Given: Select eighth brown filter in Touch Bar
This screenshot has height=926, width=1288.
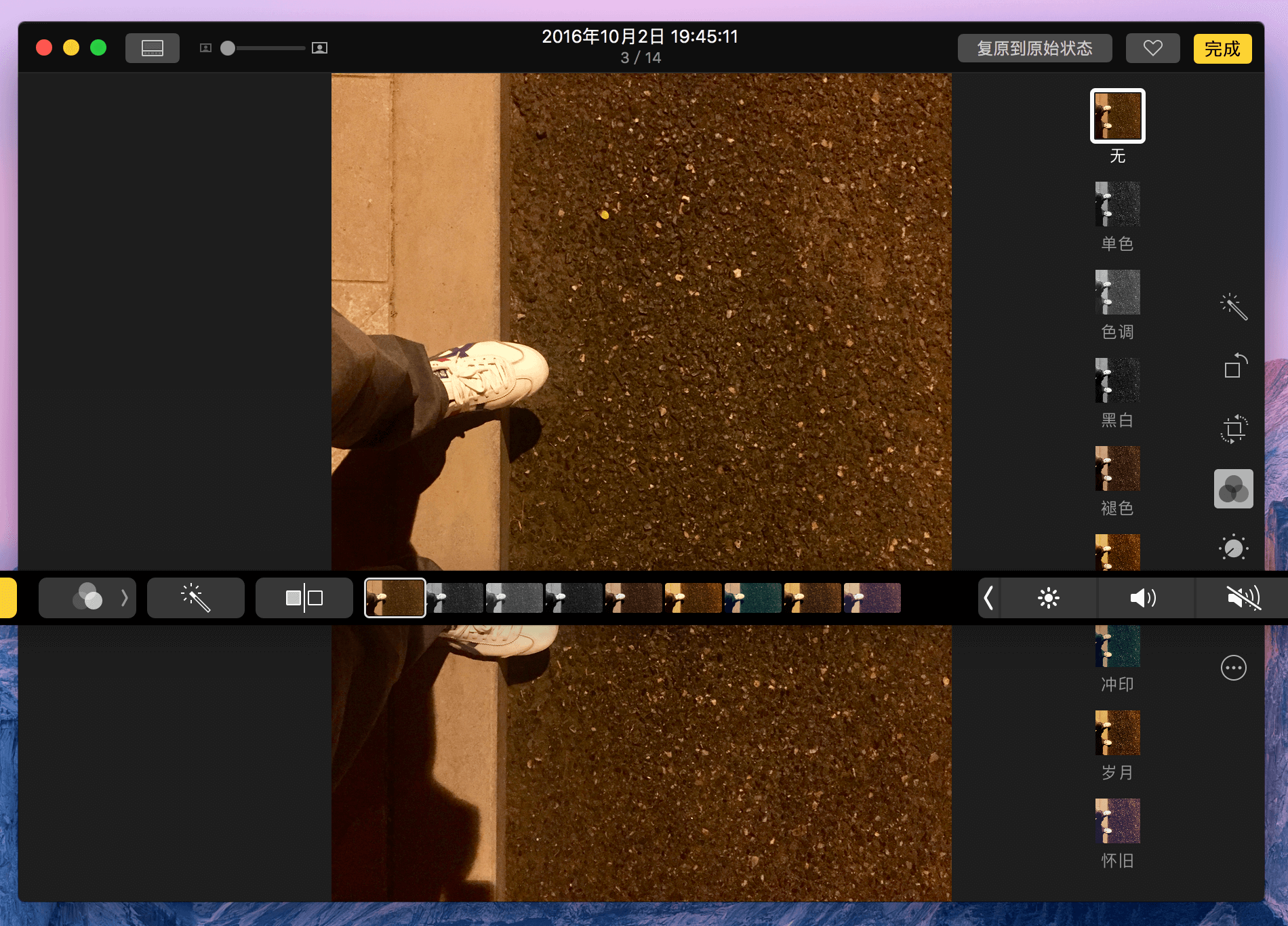Looking at the screenshot, I should click(813, 598).
